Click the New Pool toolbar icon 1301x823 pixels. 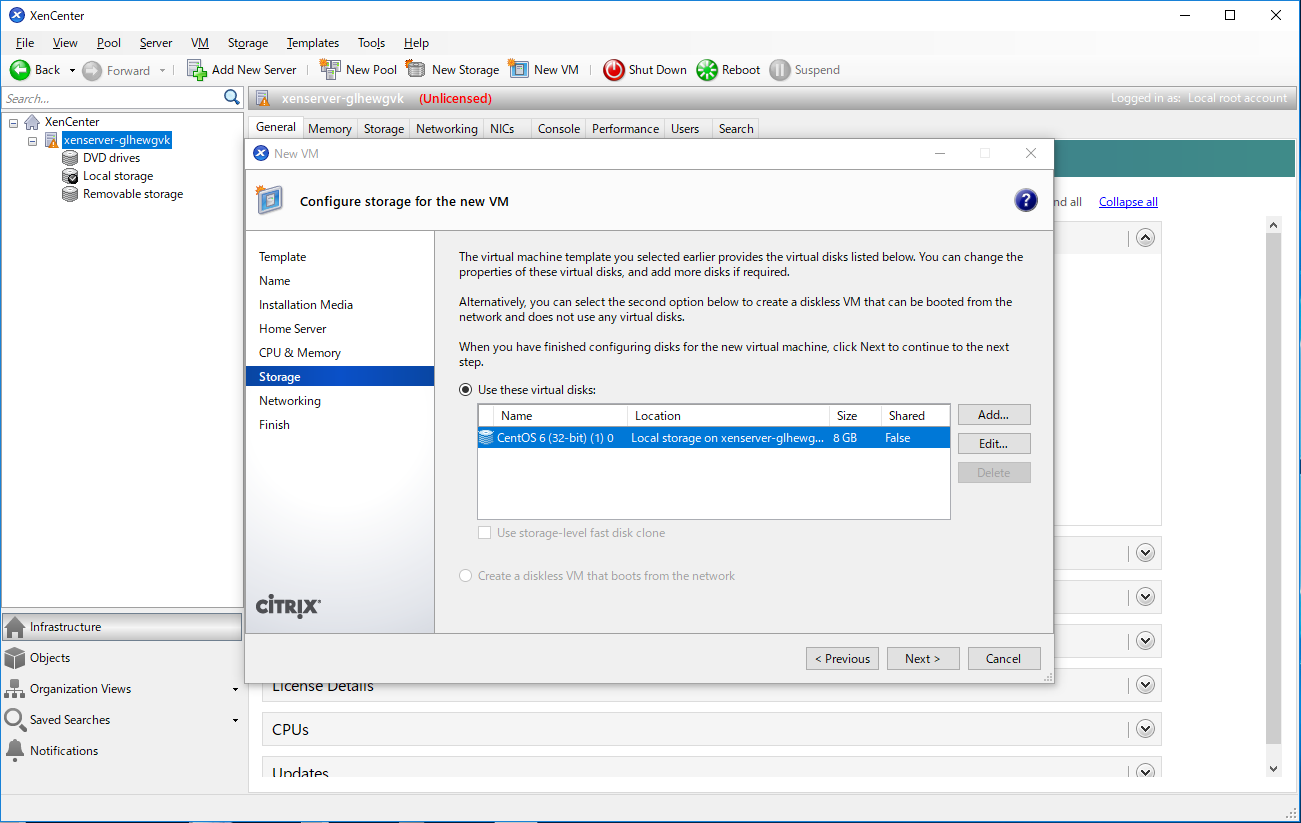330,69
